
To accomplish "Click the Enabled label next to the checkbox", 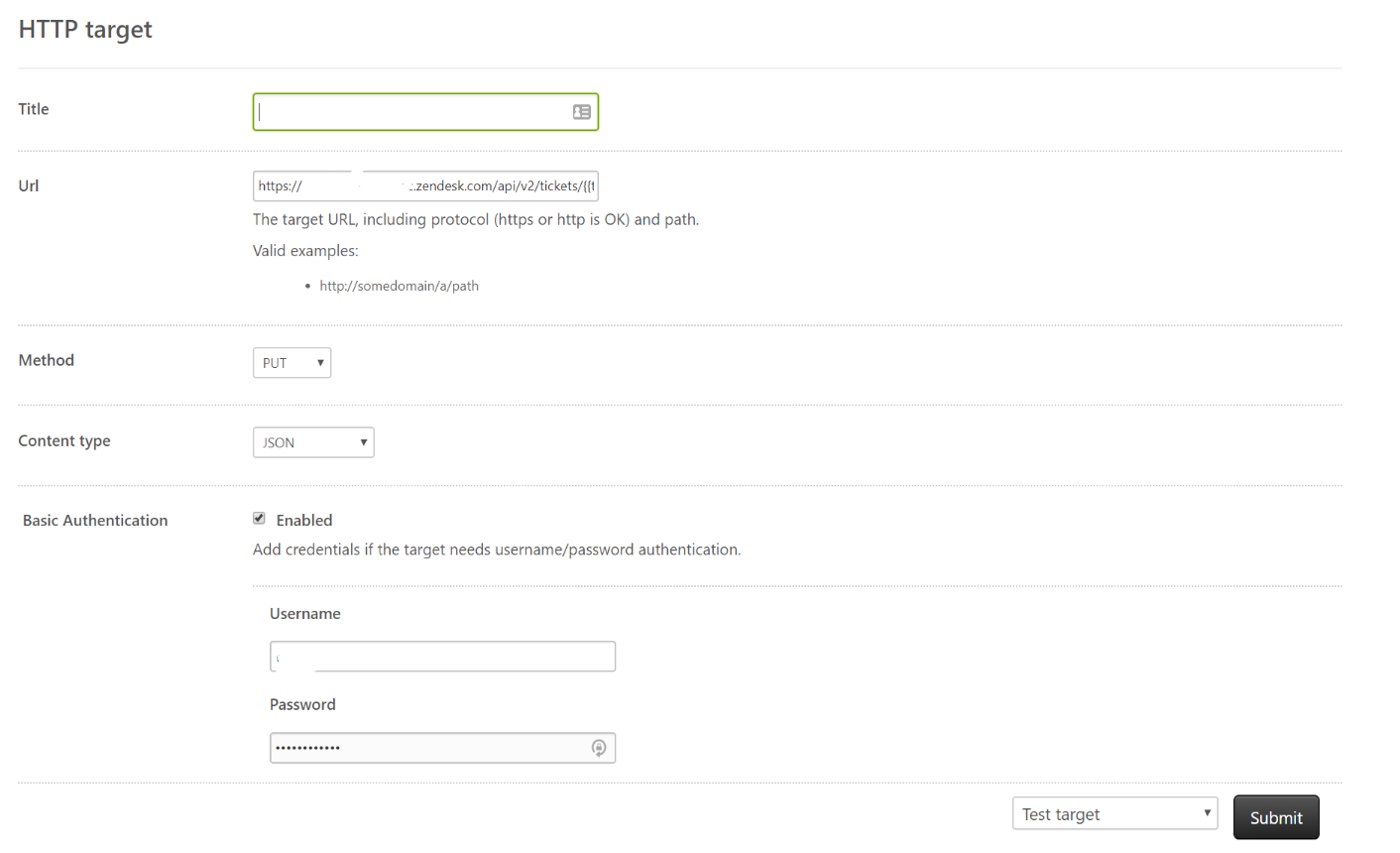I will pyautogui.click(x=305, y=519).
